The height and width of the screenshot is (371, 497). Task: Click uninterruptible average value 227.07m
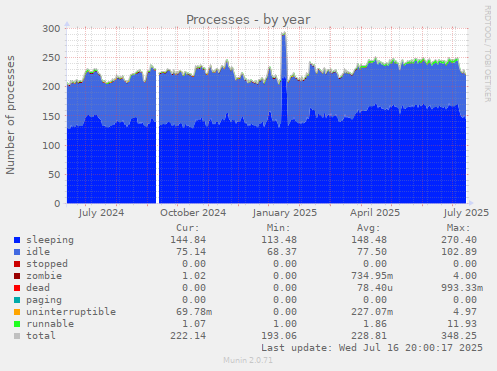point(372,312)
